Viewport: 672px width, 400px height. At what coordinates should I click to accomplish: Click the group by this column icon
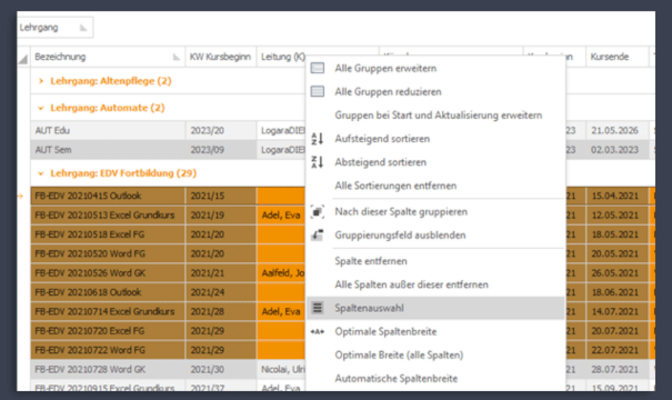tap(317, 212)
